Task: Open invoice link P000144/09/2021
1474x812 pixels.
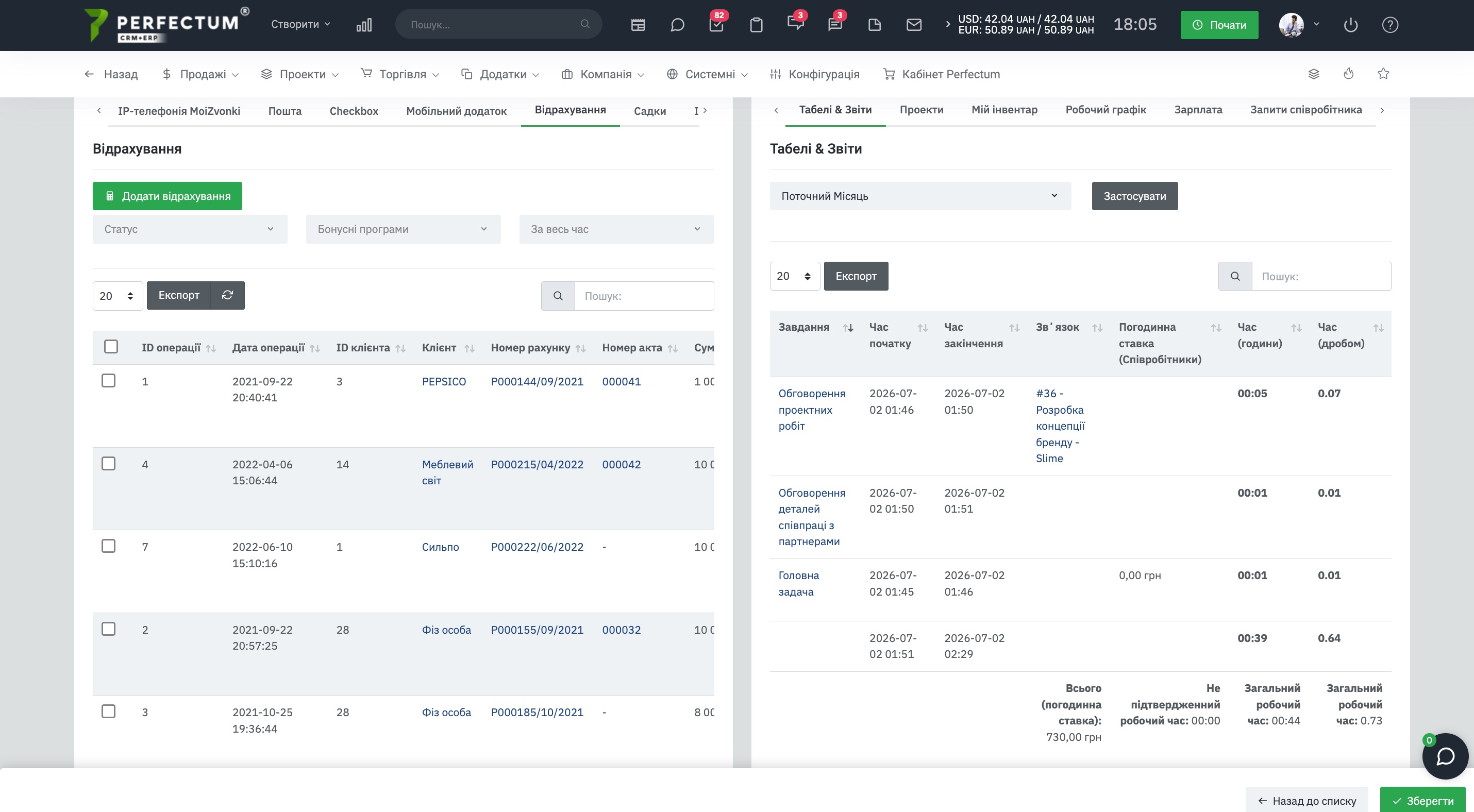Action: point(537,381)
